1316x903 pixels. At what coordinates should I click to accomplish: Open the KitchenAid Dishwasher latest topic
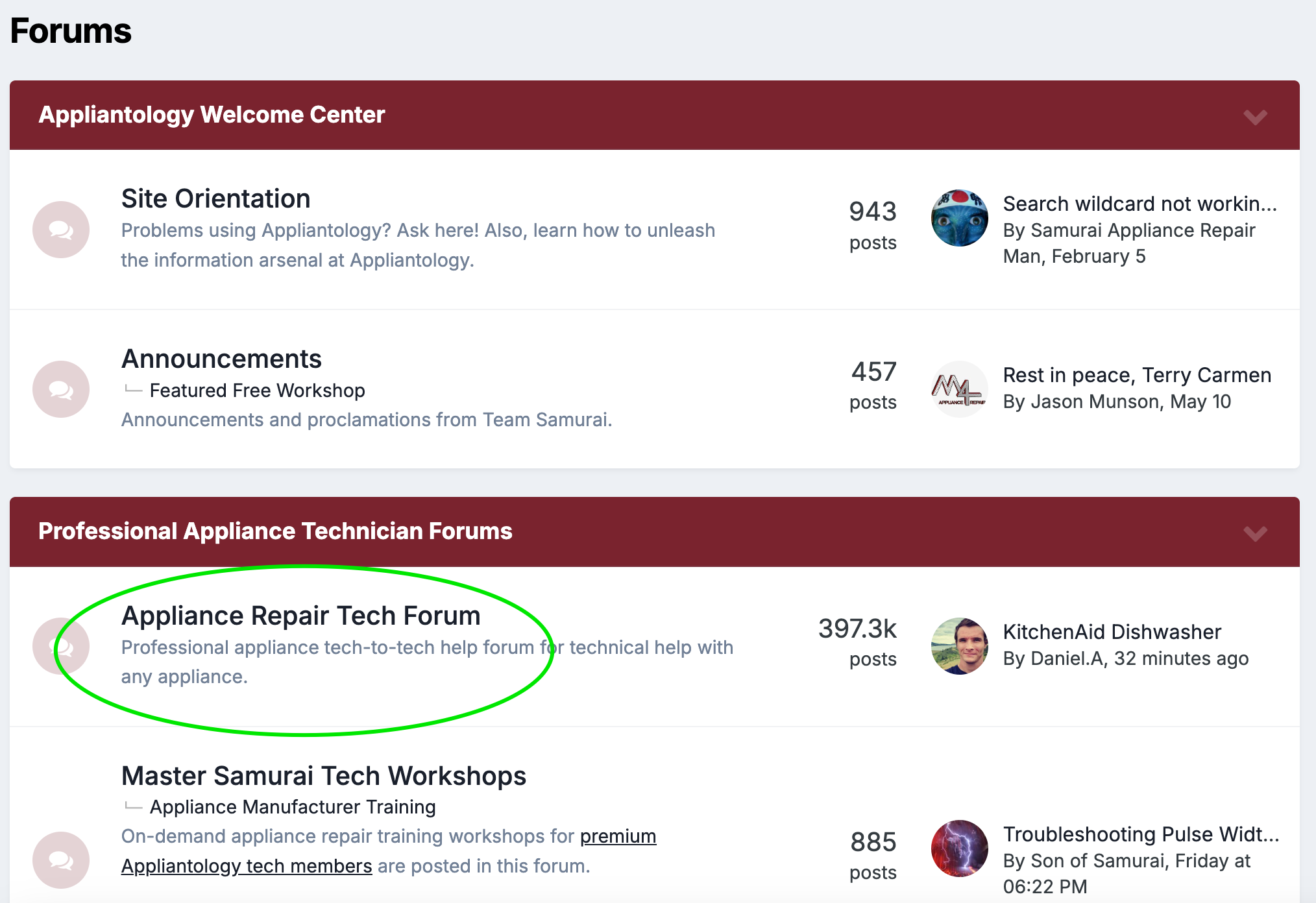point(1112,632)
